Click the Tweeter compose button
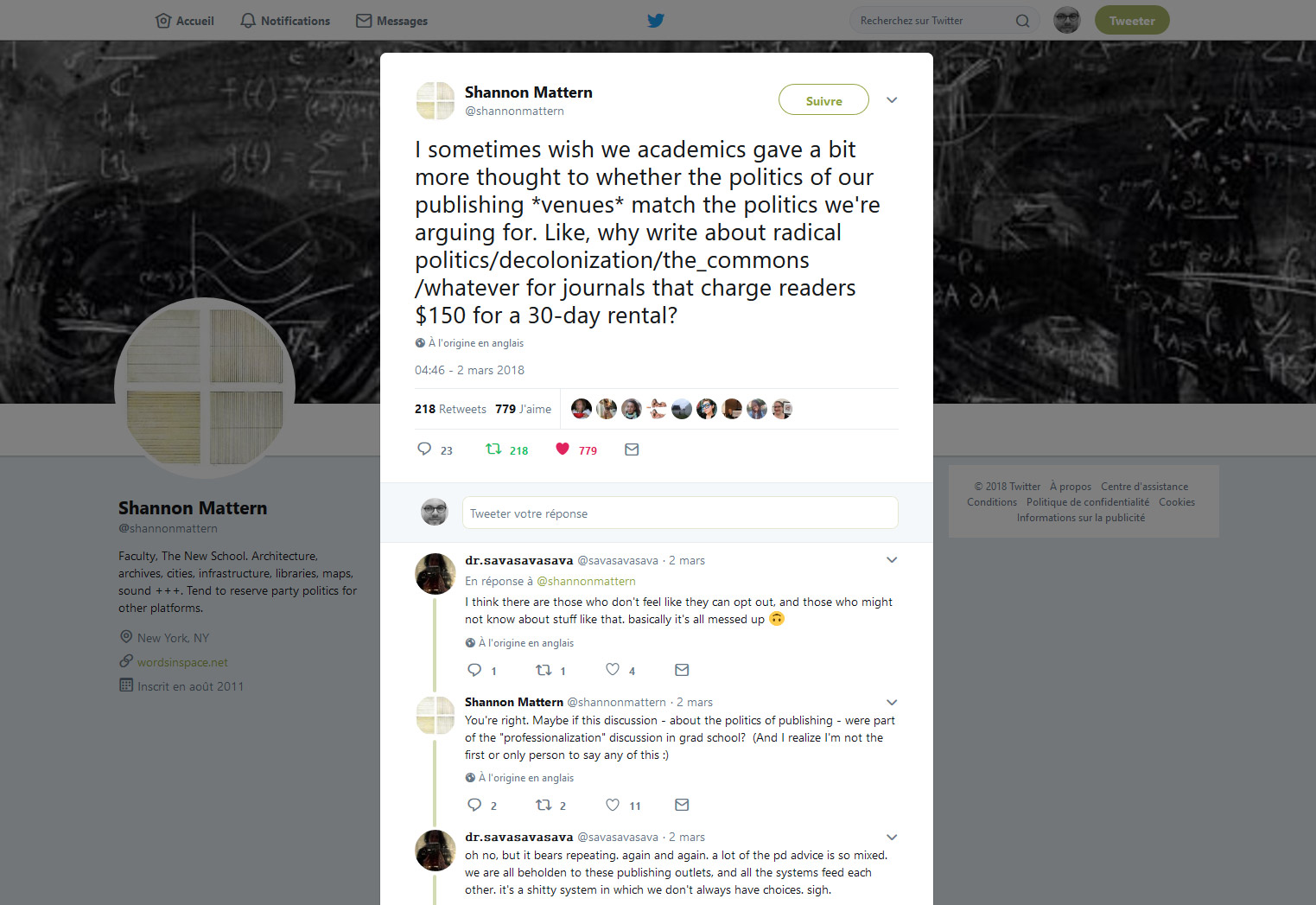Screen dimensions: 1316x905 pyautogui.click(x=1132, y=21)
